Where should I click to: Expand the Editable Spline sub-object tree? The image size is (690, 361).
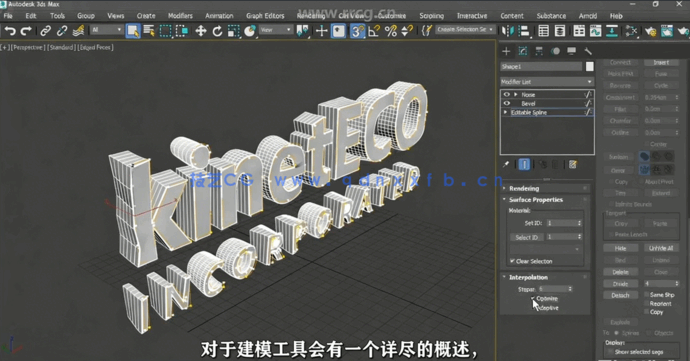click(x=505, y=112)
